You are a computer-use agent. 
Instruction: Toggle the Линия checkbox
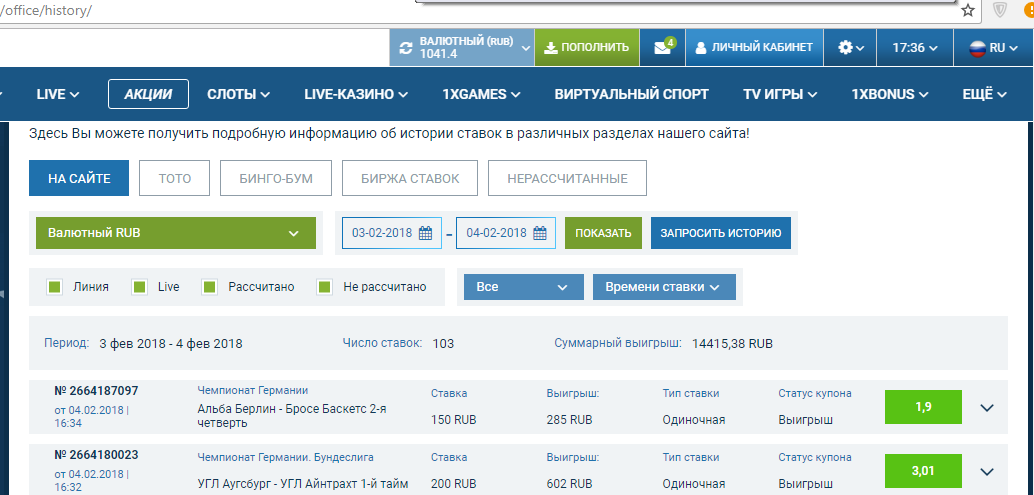tap(55, 287)
